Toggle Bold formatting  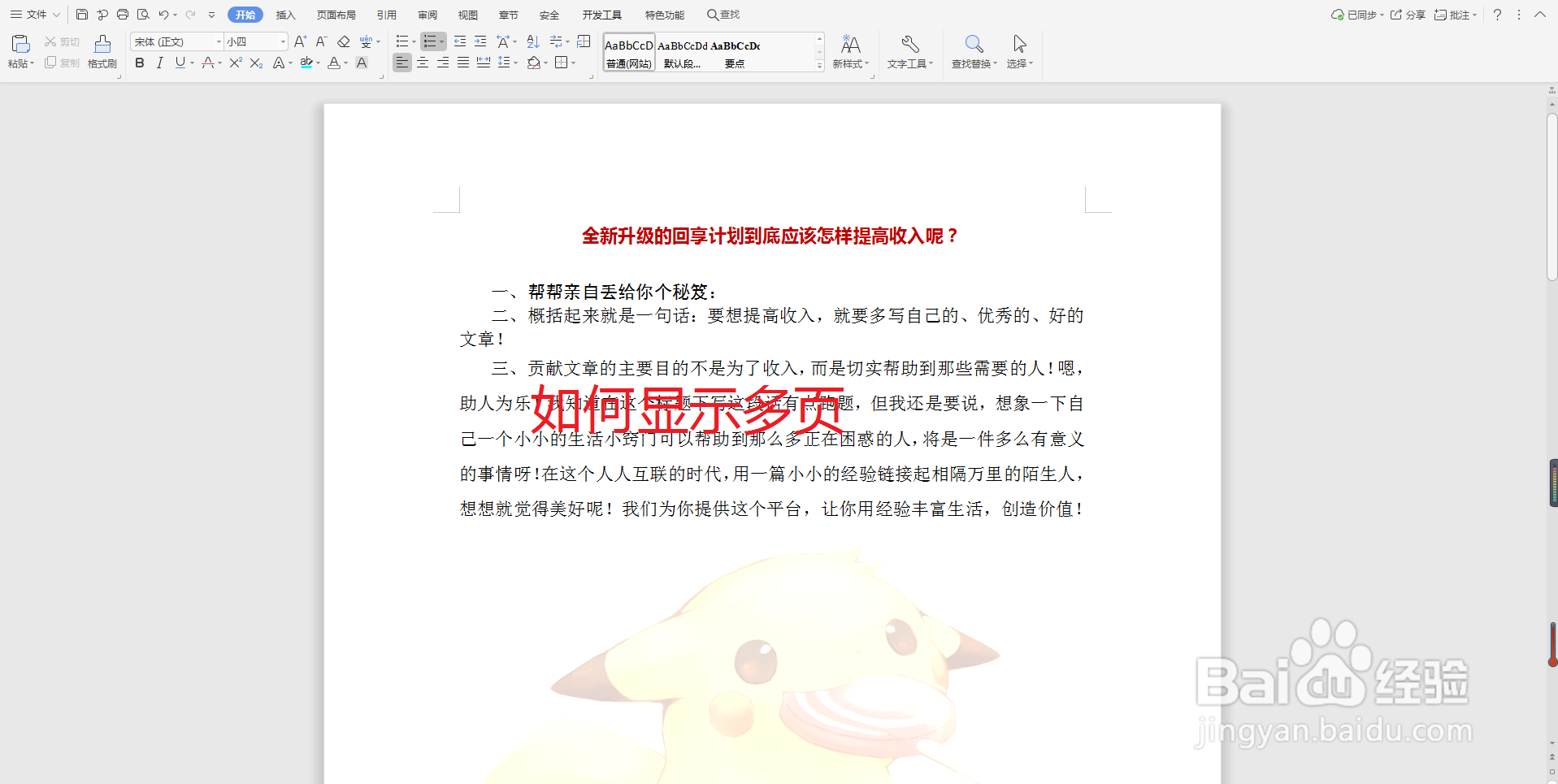click(x=140, y=63)
